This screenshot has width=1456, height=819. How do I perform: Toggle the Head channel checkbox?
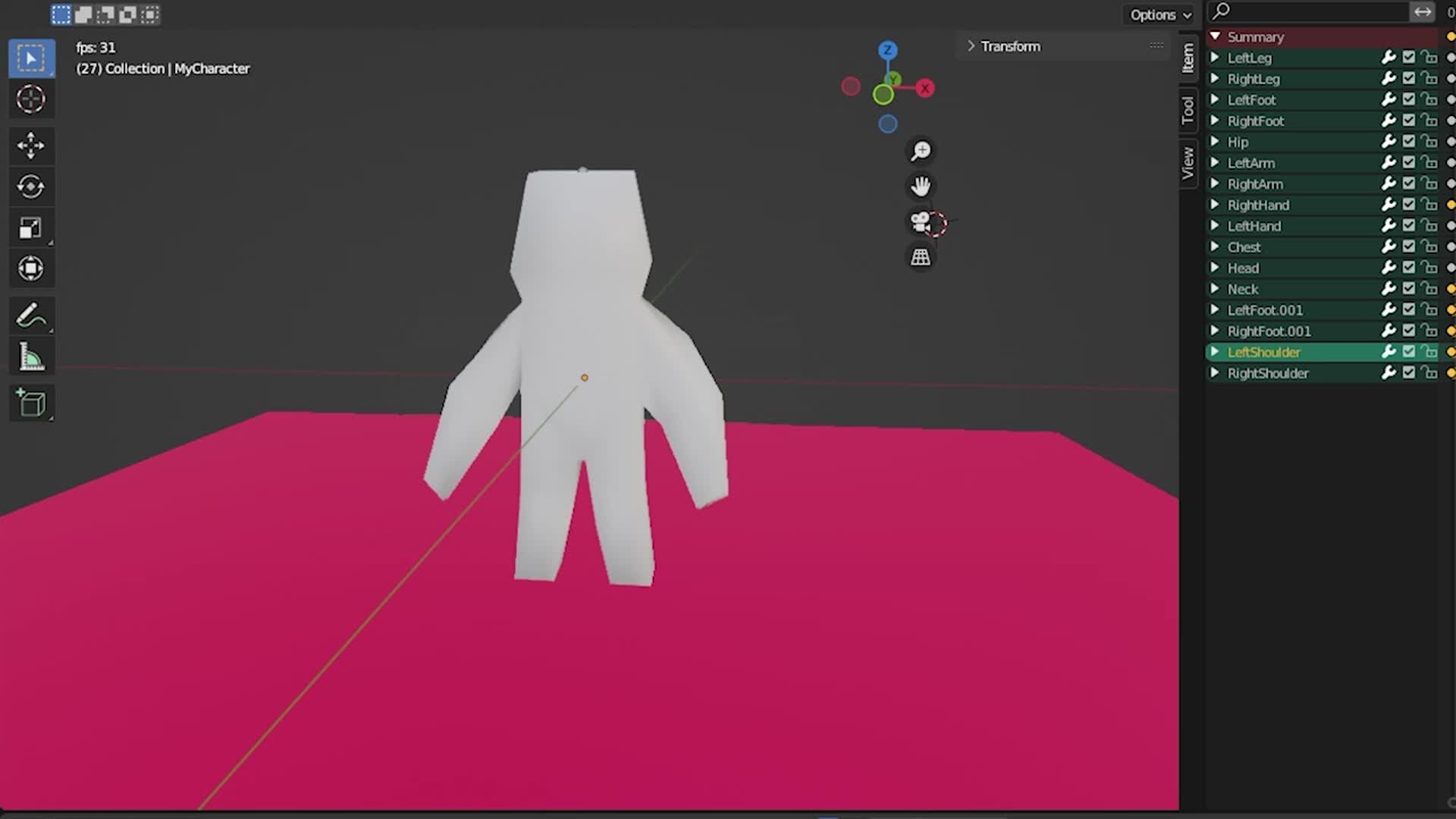1409,268
